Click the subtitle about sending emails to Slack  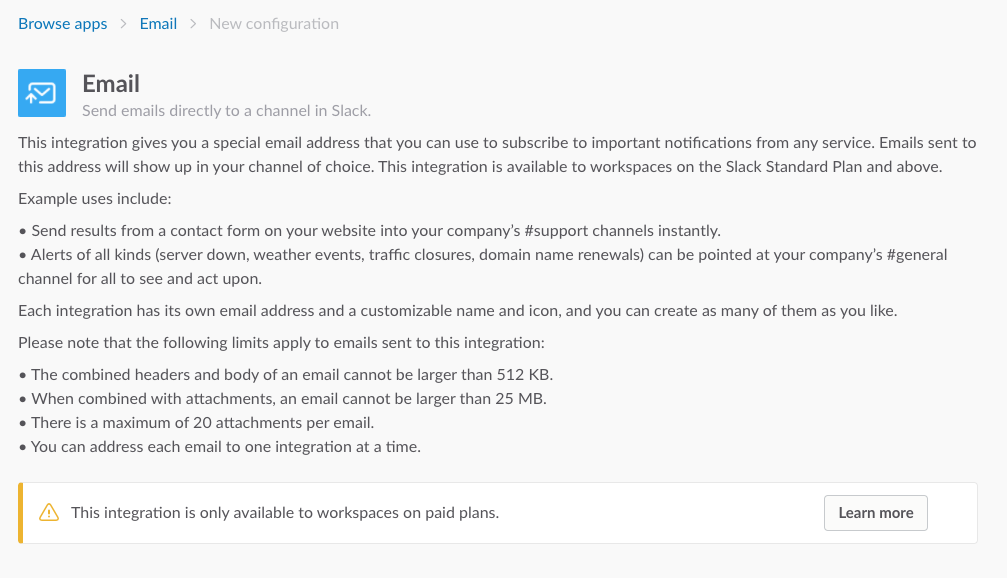(226, 110)
